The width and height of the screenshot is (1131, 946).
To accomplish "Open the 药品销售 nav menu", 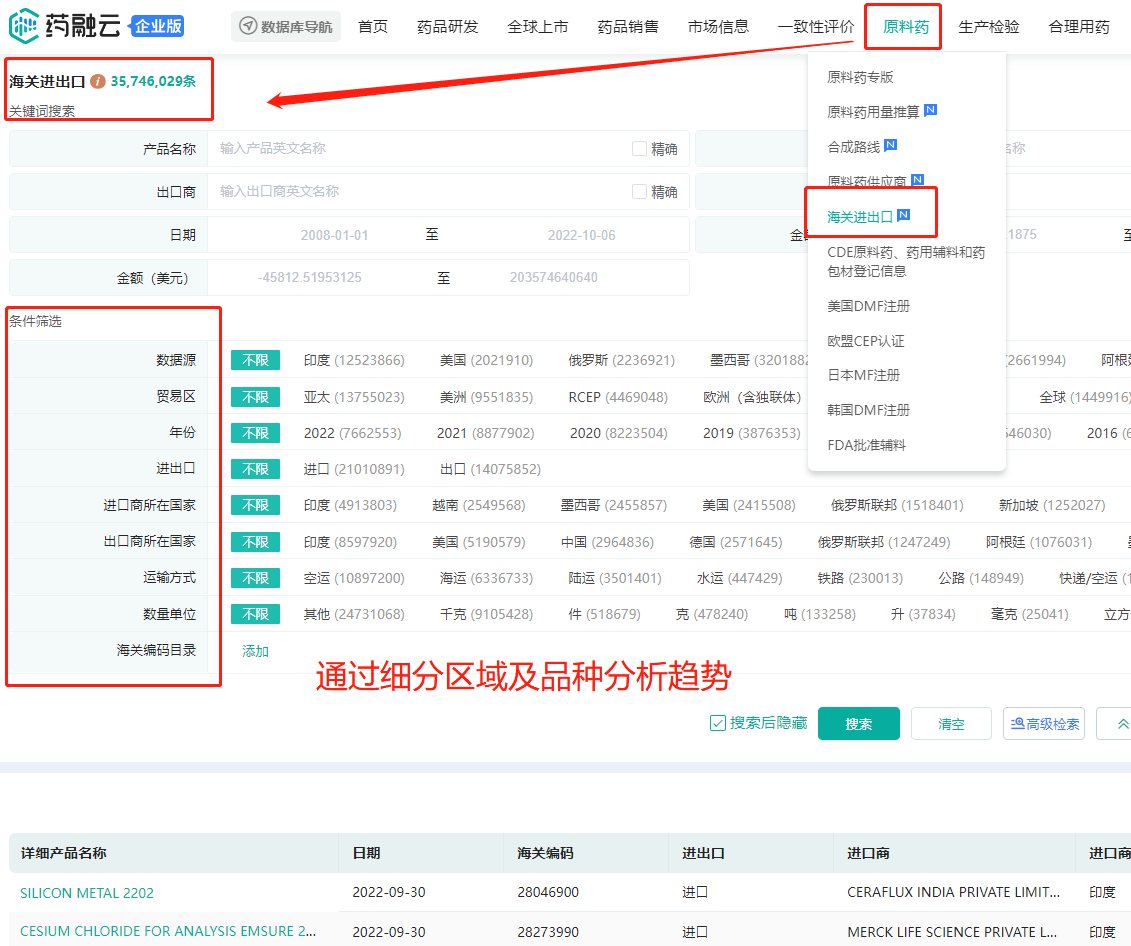I will (628, 27).
